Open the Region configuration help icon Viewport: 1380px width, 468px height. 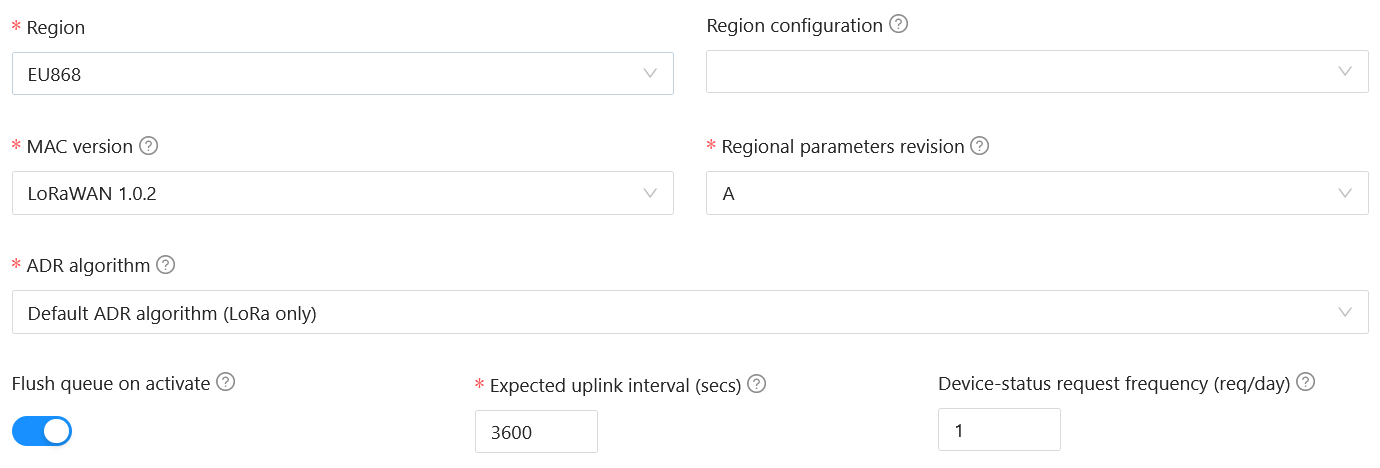898,25
